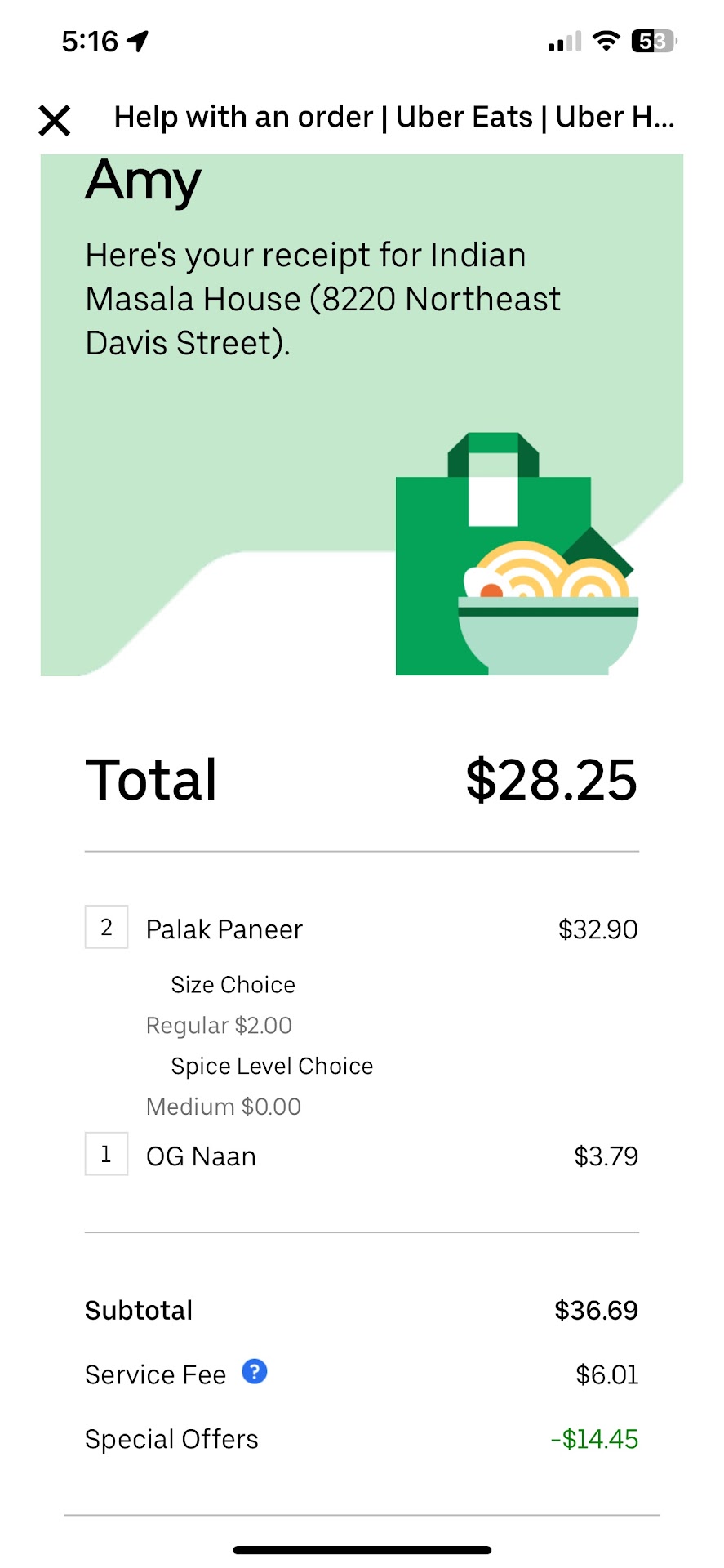Select the OG Naan item name
Image resolution: width=724 pixels, height=1568 pixels.
click(x=201, y=1156)
